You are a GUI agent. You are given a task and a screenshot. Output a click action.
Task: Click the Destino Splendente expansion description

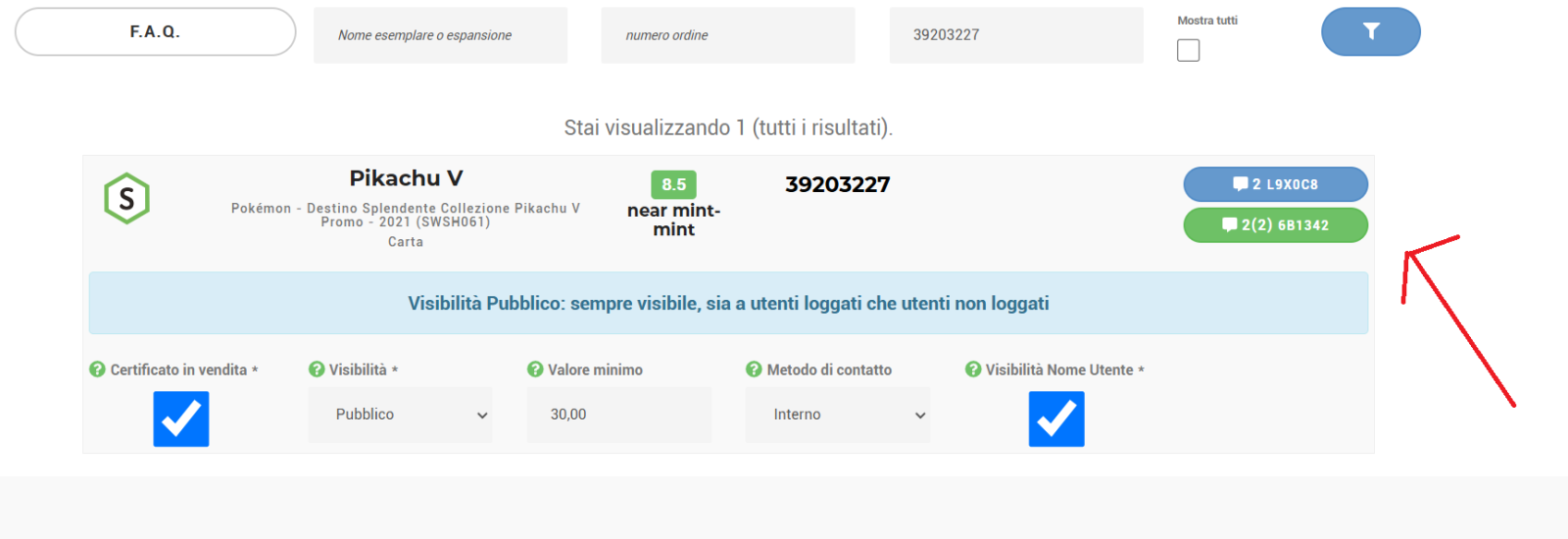click(x=406, y=215)
